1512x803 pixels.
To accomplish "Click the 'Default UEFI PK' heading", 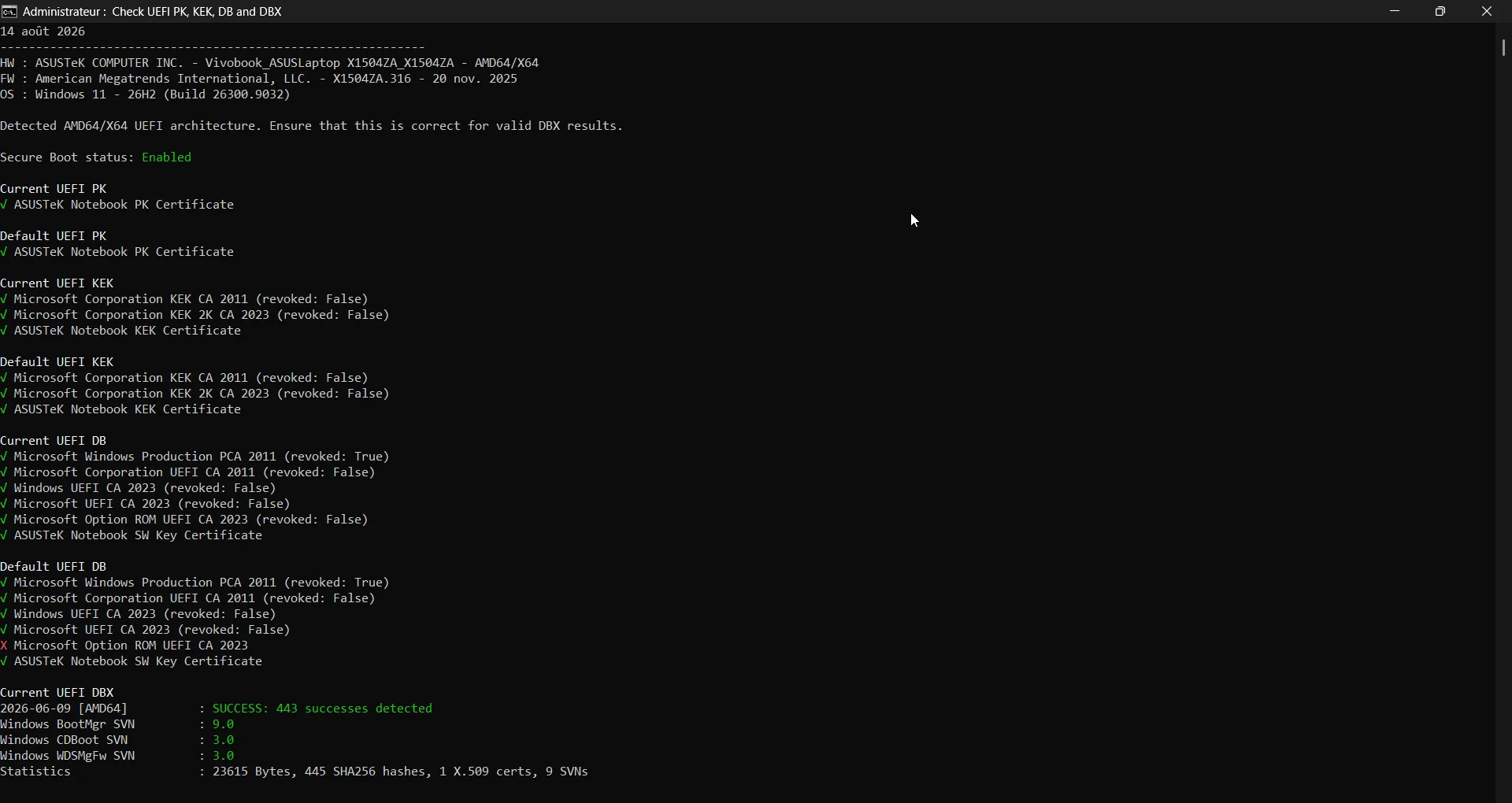I will pos(54,236).
